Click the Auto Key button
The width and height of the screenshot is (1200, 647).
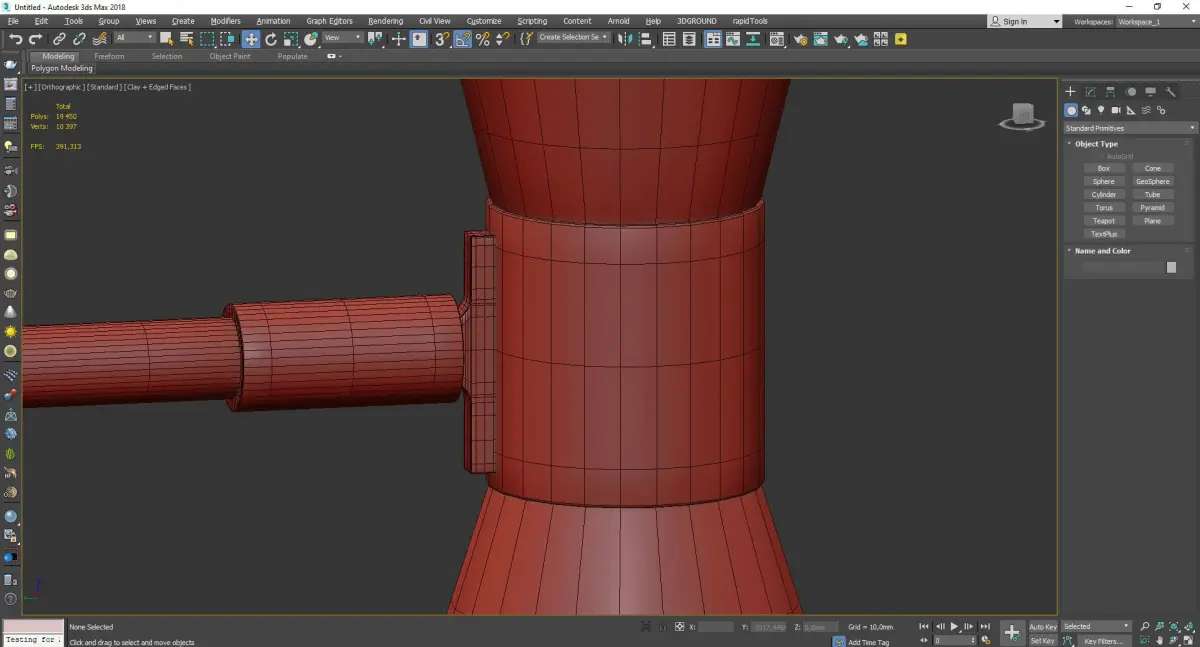coord(1043,627)
